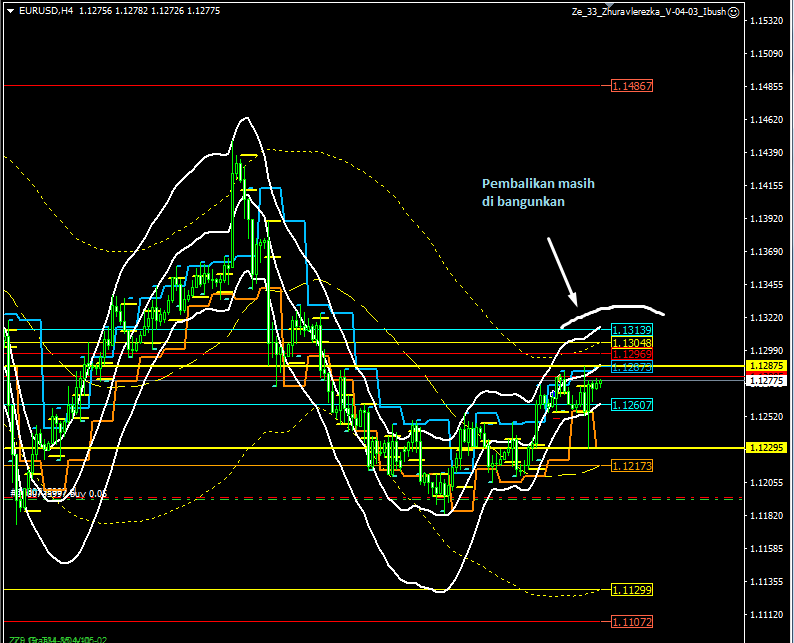Click the 1.12875 yellow price axis marker
Image resolution: width=794 pixels, height=643 pixels.
pyautogui.click(x=768, y=367)
